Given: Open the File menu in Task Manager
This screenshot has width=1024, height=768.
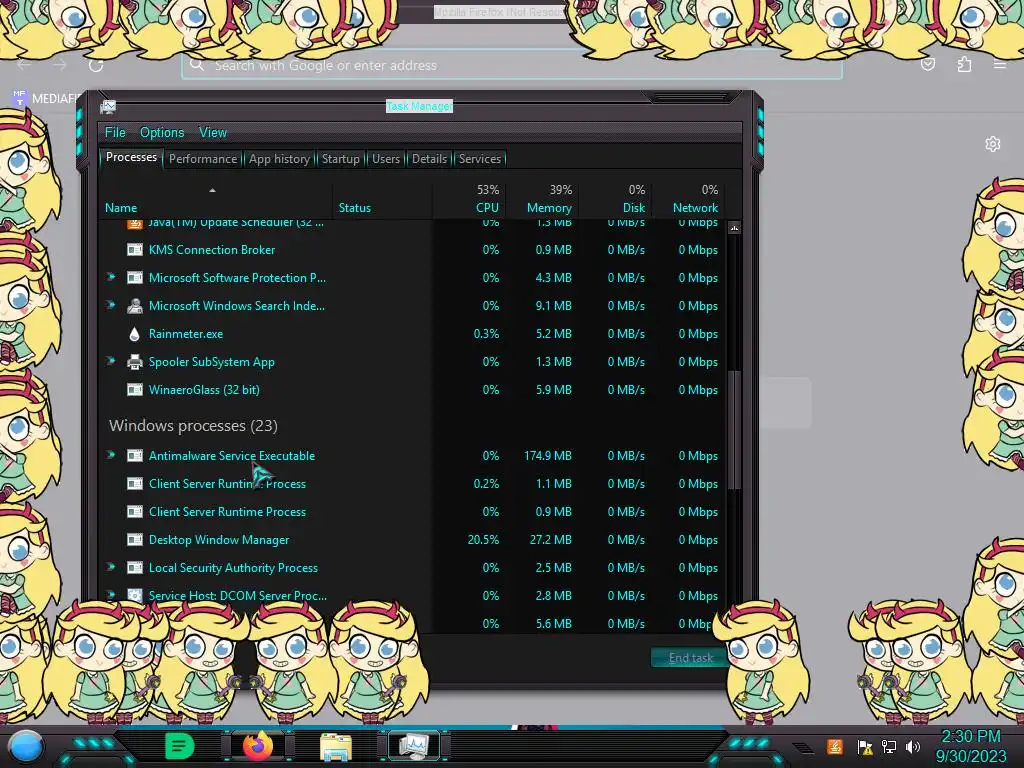Looking at the screenshot, I should point(116,133).
